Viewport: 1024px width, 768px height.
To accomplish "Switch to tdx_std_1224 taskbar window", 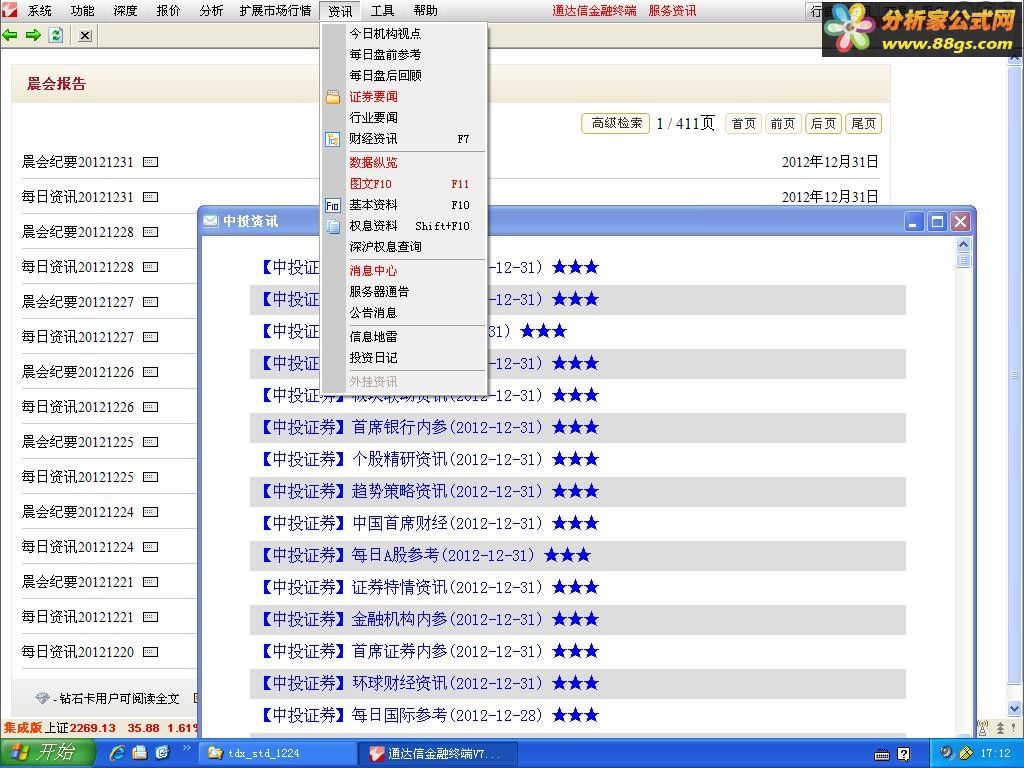I will point(278,753).
